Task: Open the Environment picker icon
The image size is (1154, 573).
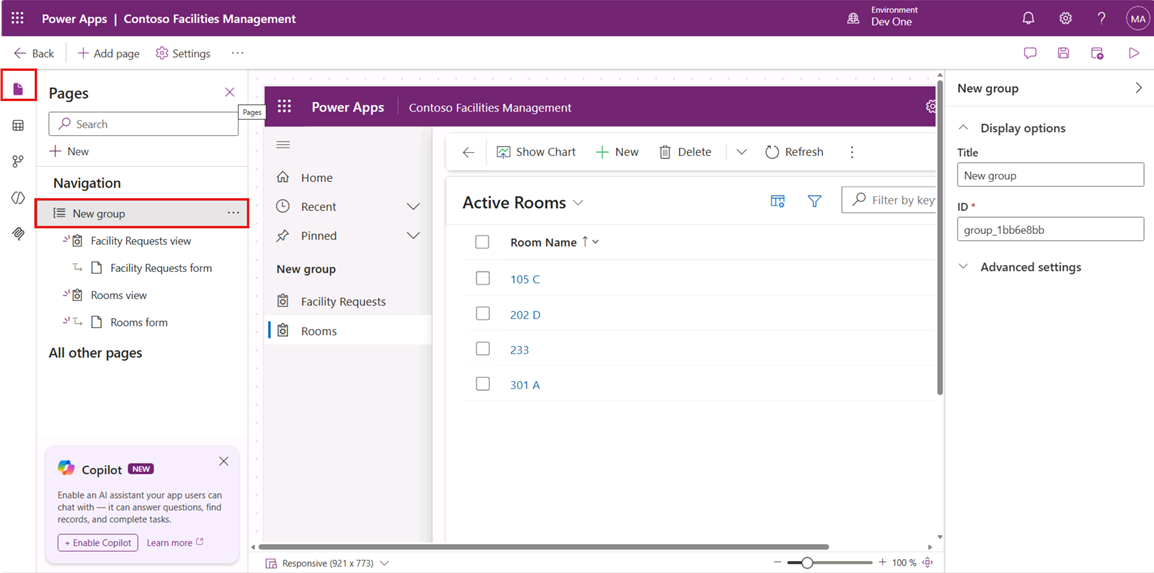Action: (852, 18)
